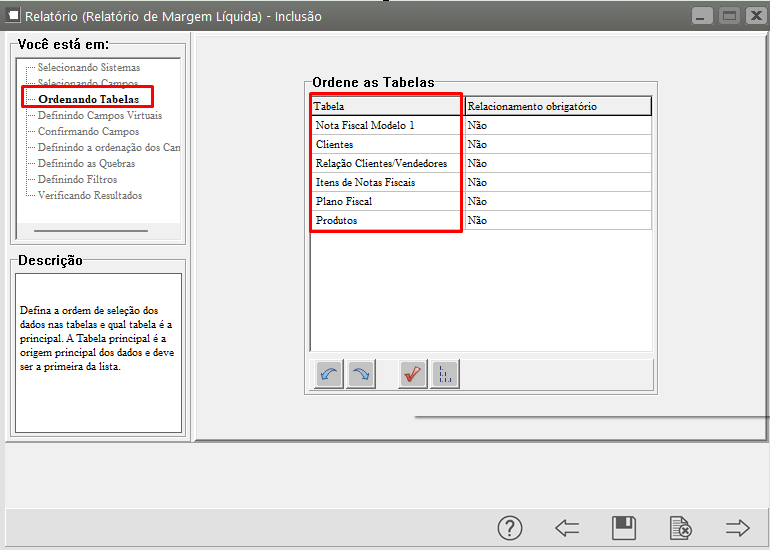The width and height of the screenshot is (770, 550).
Task: Click the red checkmark button
Action: tap(412, 375)
